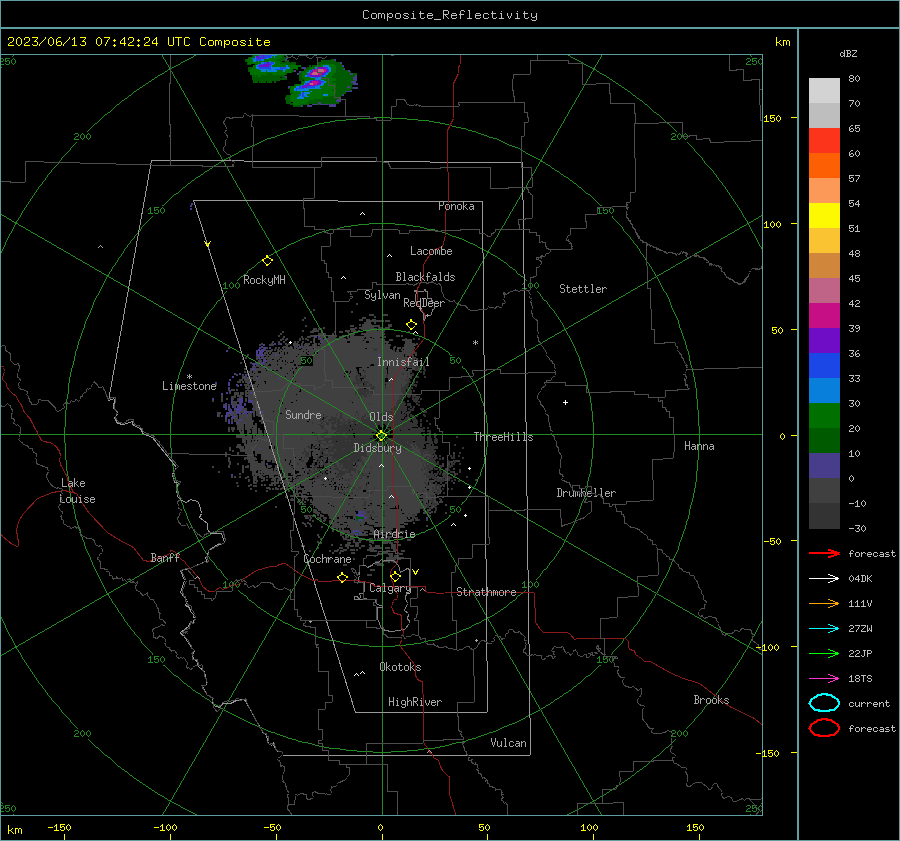Click the Strathmore label

coord(486,592)
